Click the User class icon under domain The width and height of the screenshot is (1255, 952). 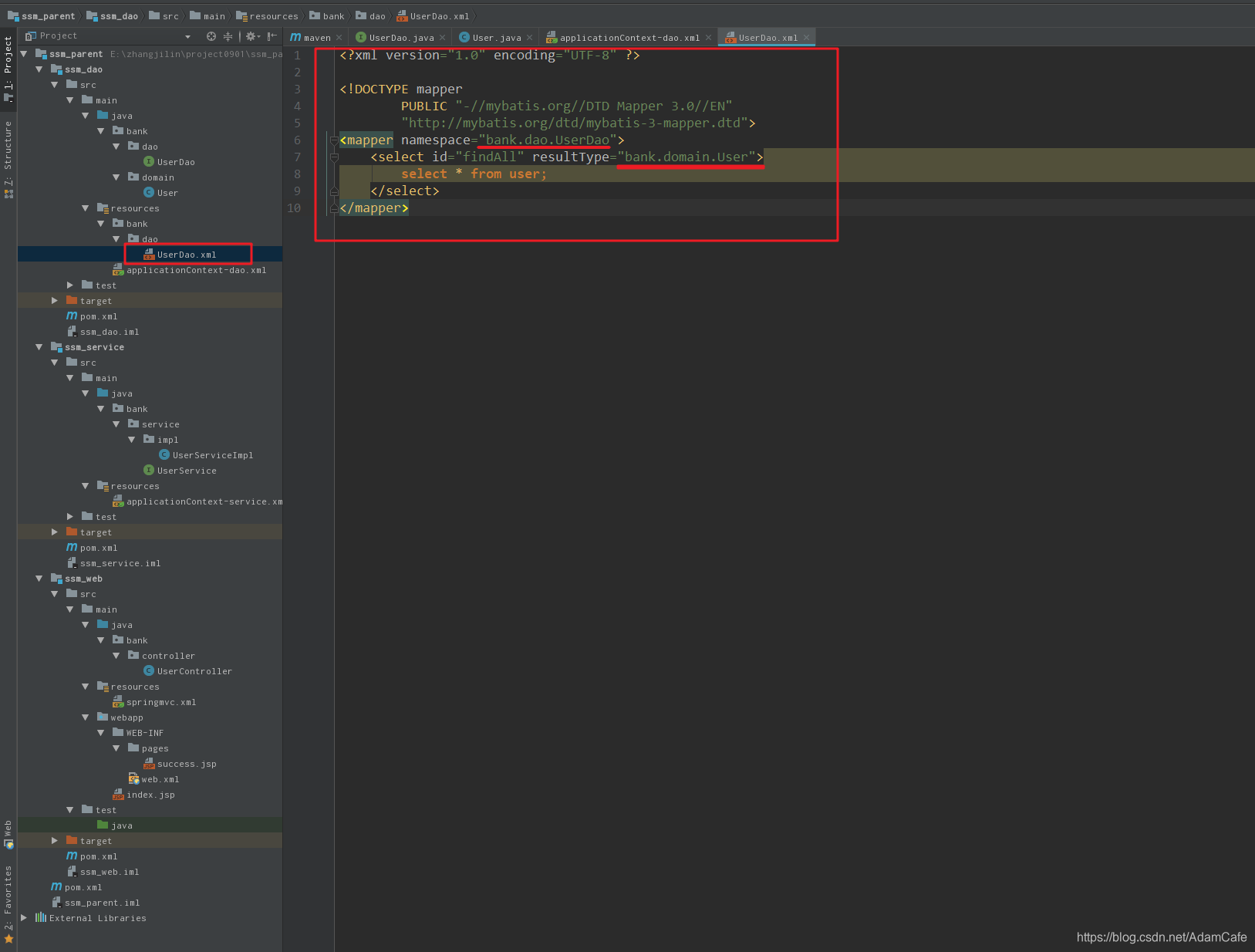coord(149,193)
